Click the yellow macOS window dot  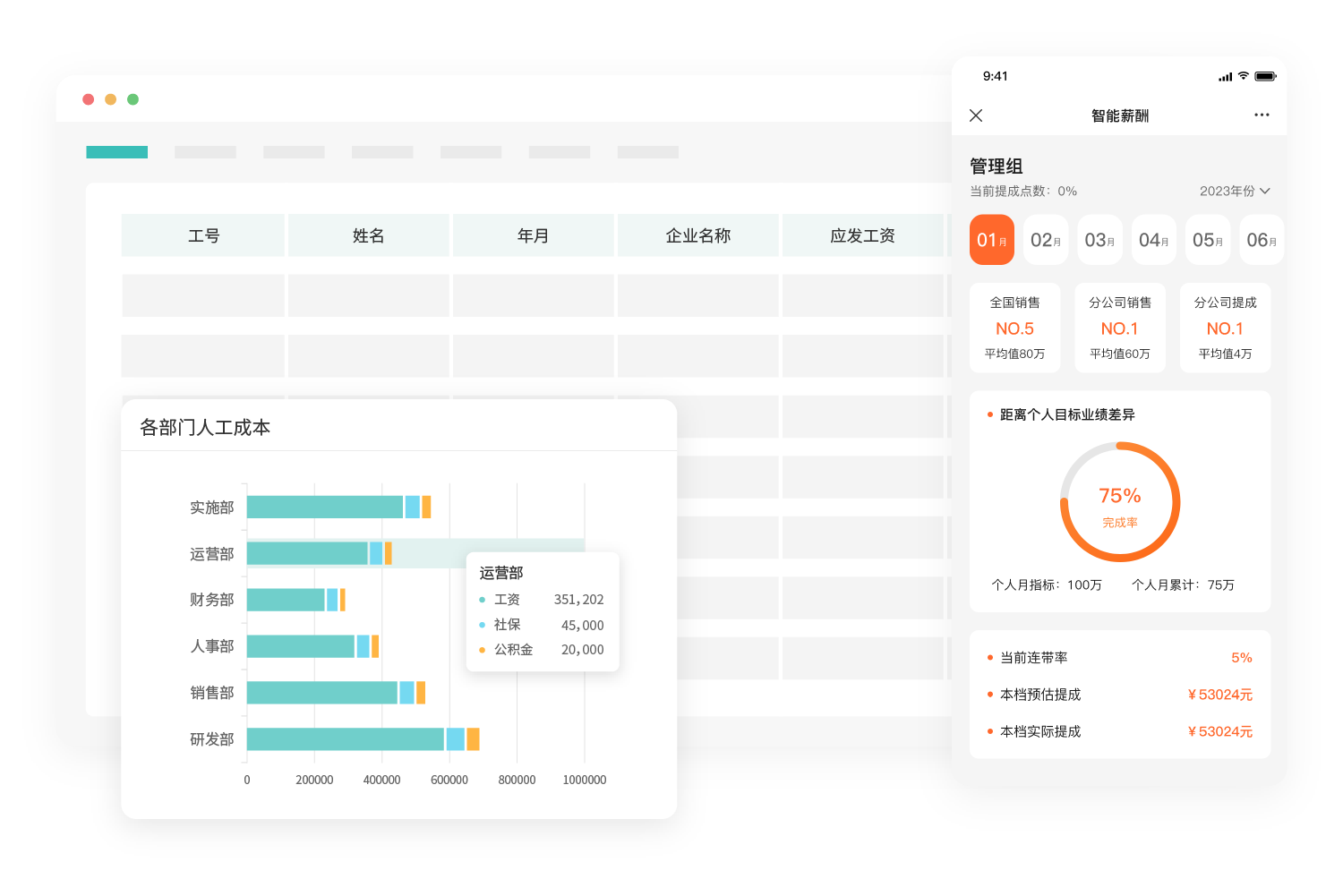110,99
